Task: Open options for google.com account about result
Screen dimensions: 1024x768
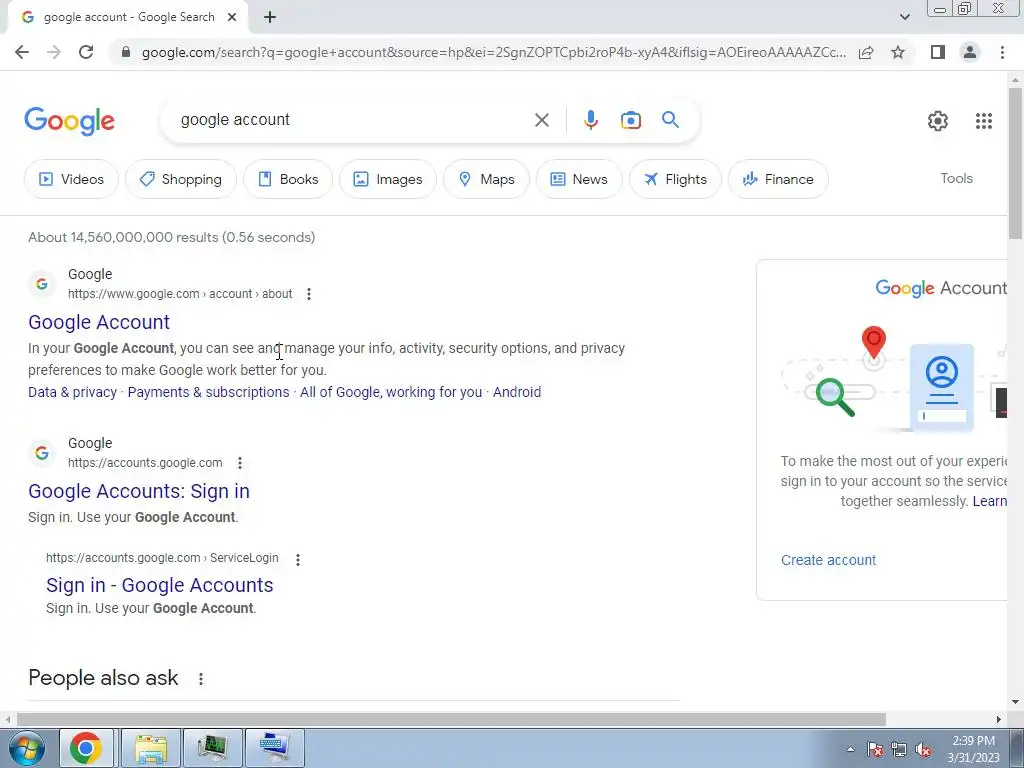Action: click(x=309, y=294)
